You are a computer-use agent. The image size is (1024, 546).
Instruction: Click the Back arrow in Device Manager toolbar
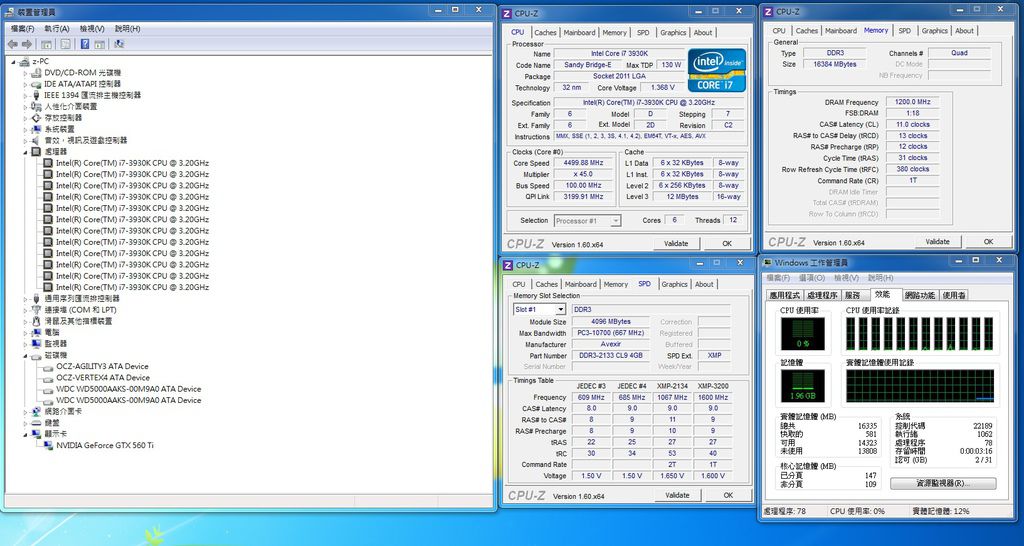12,44
